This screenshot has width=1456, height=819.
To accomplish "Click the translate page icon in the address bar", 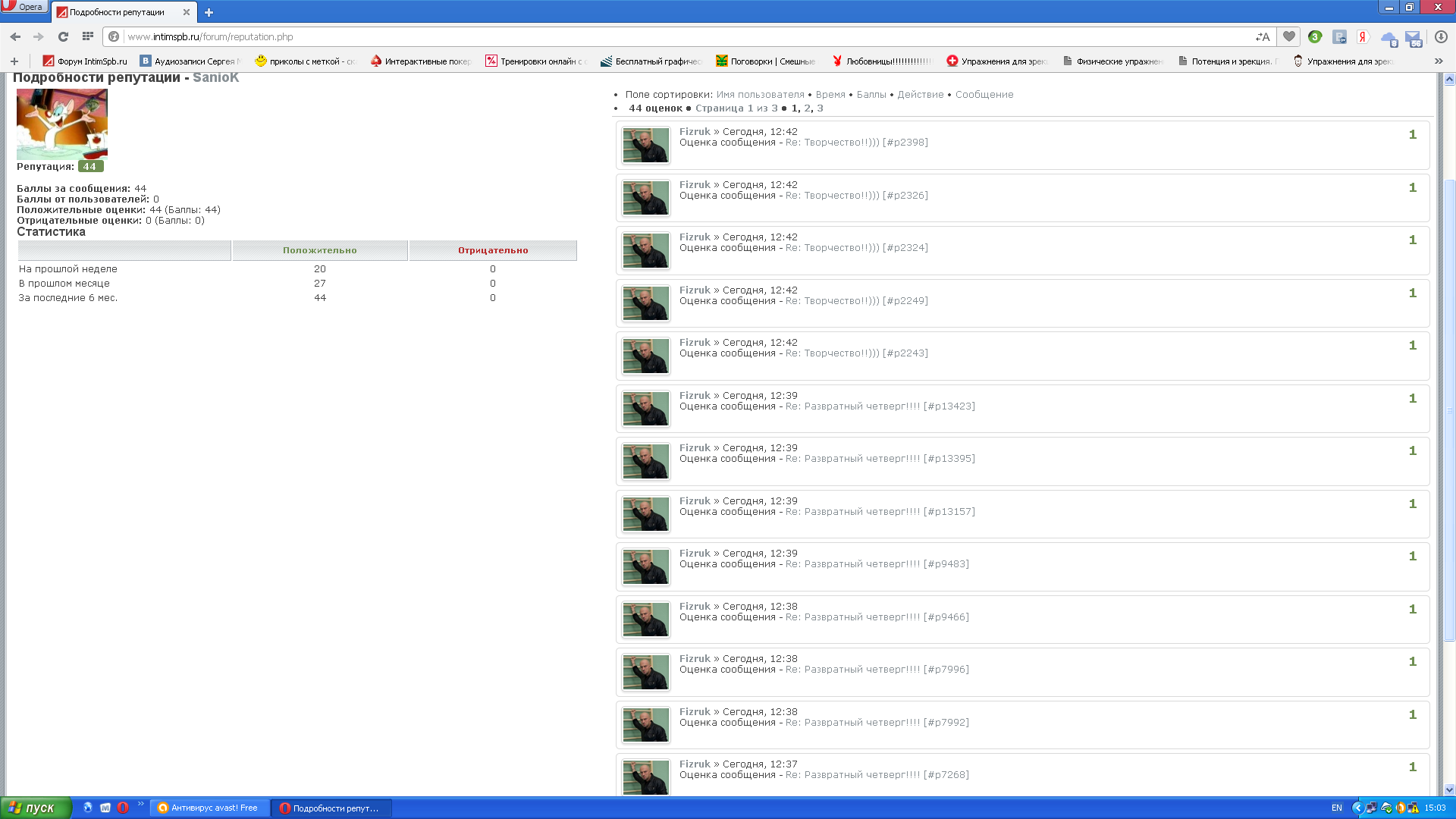I will click(x=1263, y=36).
